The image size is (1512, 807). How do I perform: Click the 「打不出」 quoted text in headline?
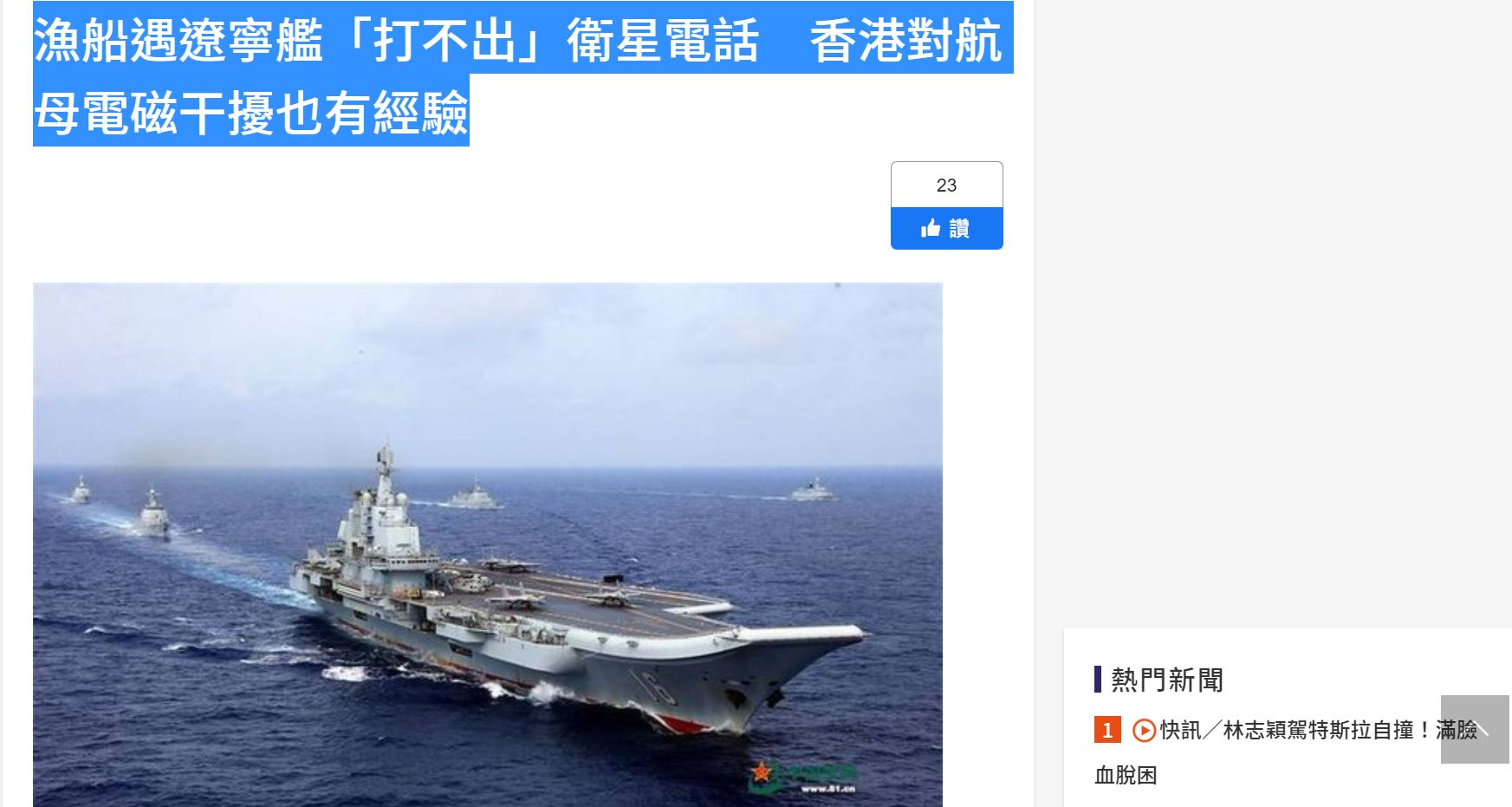pyautogui.click(x=445, y=40)
